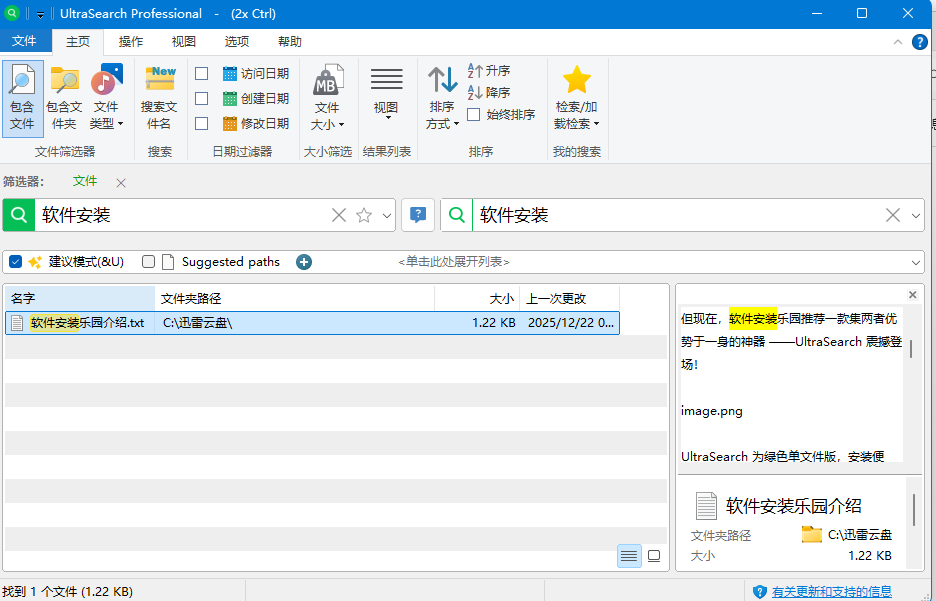936x601 pixels.
Task: Click the preview pane vertical scrollbar
Action: click(x=911, y=350)
